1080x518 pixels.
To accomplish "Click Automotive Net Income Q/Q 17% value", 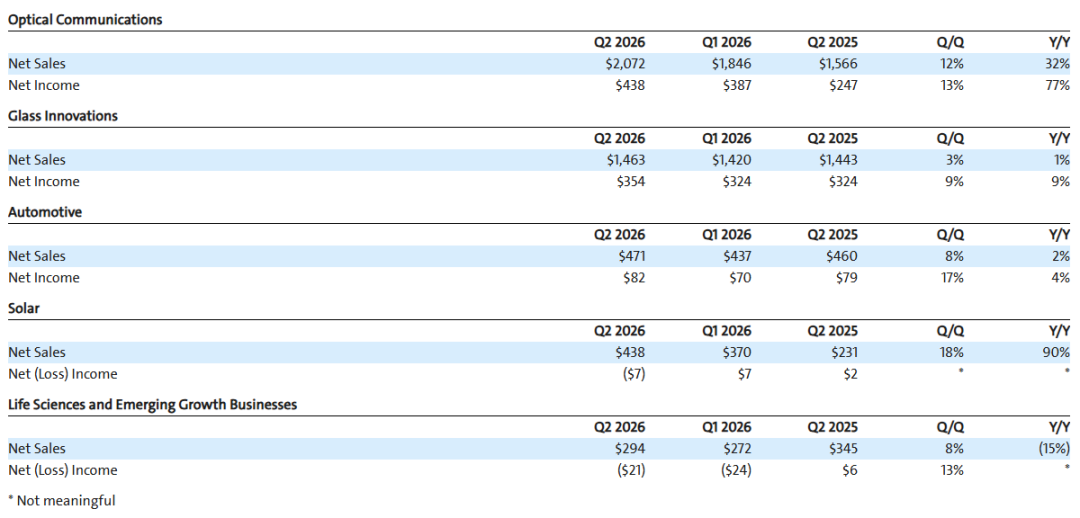I will pos(953,278).
